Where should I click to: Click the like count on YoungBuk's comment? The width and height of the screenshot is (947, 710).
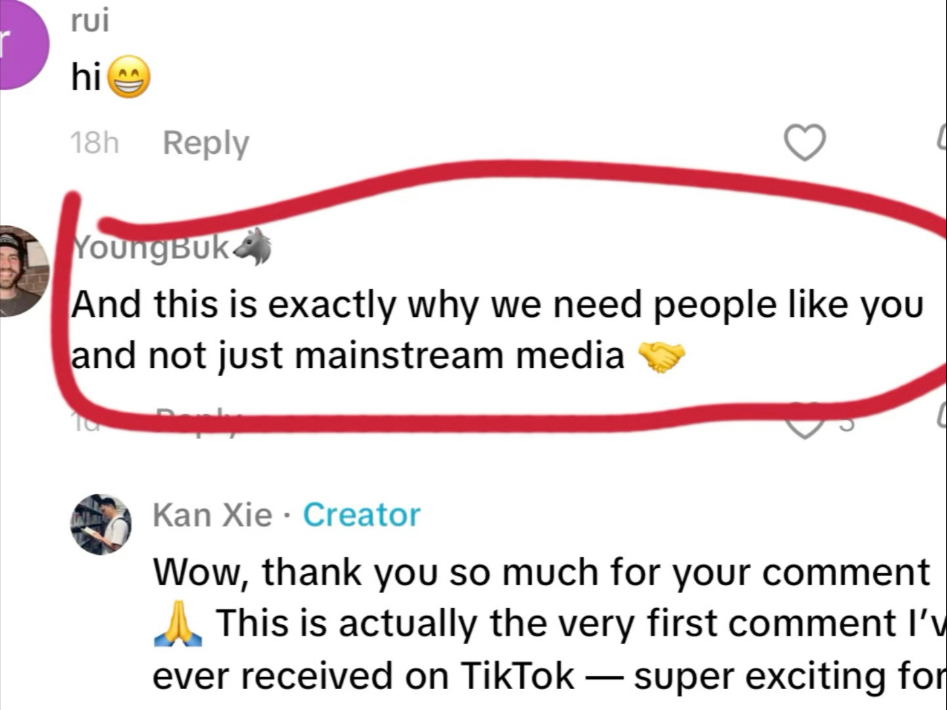[x=844, y=424]
